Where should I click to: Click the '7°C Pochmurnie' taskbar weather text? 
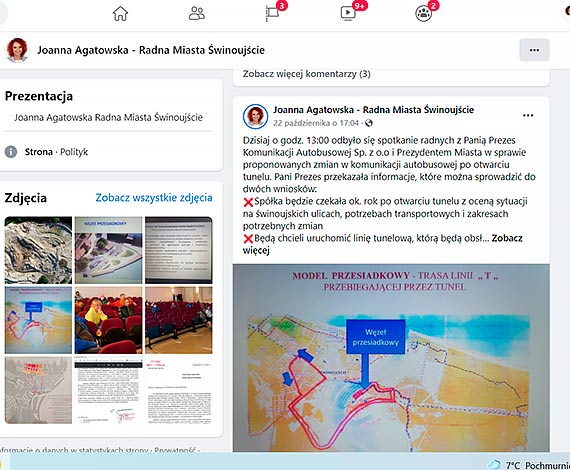538,465
